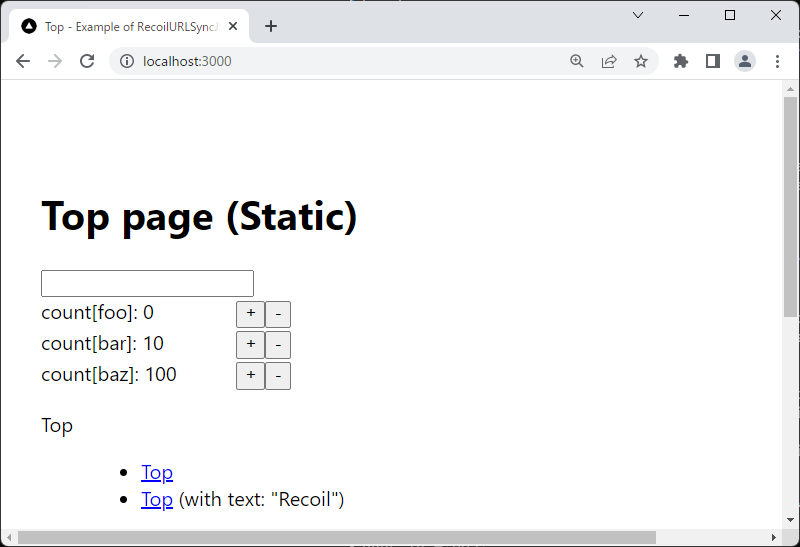800x547 pixels.
Task: Open a new tab with plus button
Action: tap(271, 26)
